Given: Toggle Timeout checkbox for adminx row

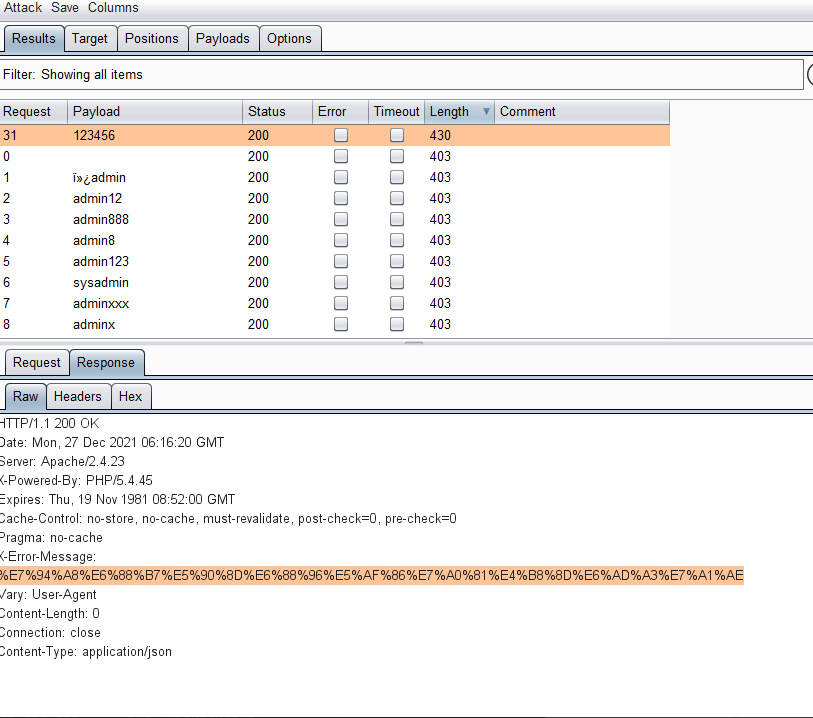Looking at the screenshot, I should [397, 324].
